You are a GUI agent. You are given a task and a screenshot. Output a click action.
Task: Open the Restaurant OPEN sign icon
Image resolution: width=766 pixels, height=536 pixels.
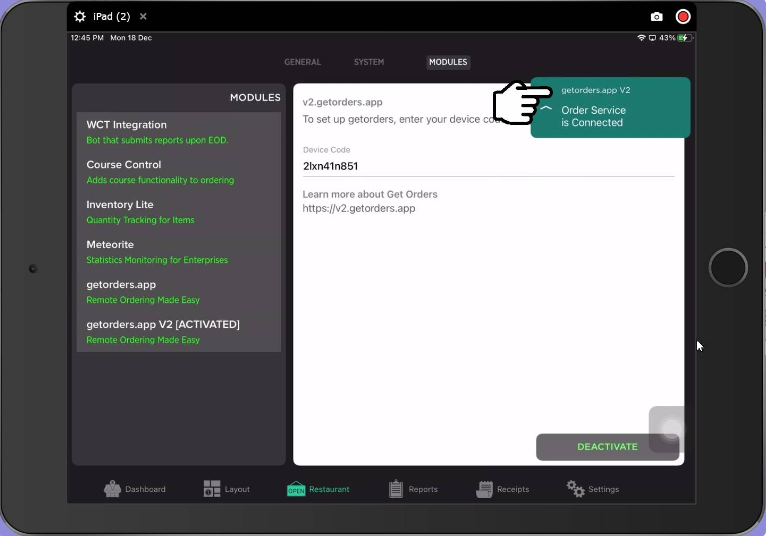coord(296,489)
